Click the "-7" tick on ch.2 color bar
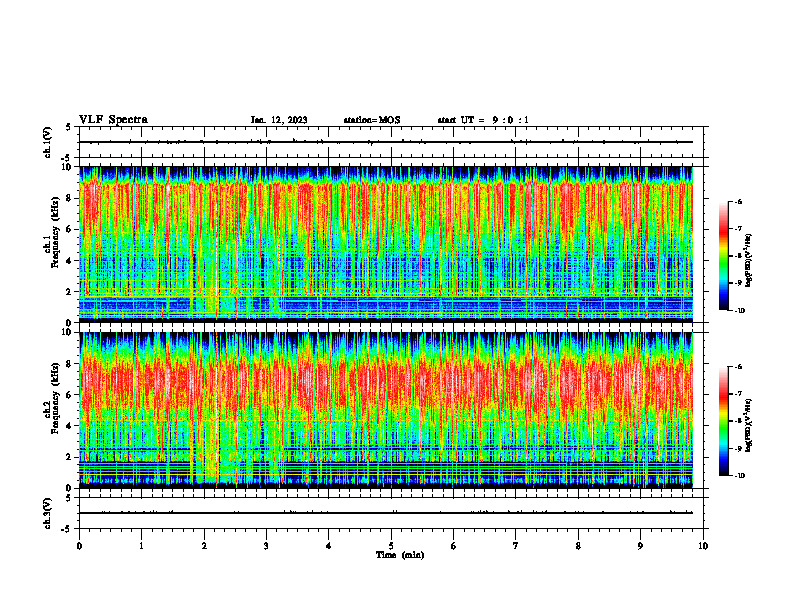This screenshot has height=612, width=792. pos(738,394)
